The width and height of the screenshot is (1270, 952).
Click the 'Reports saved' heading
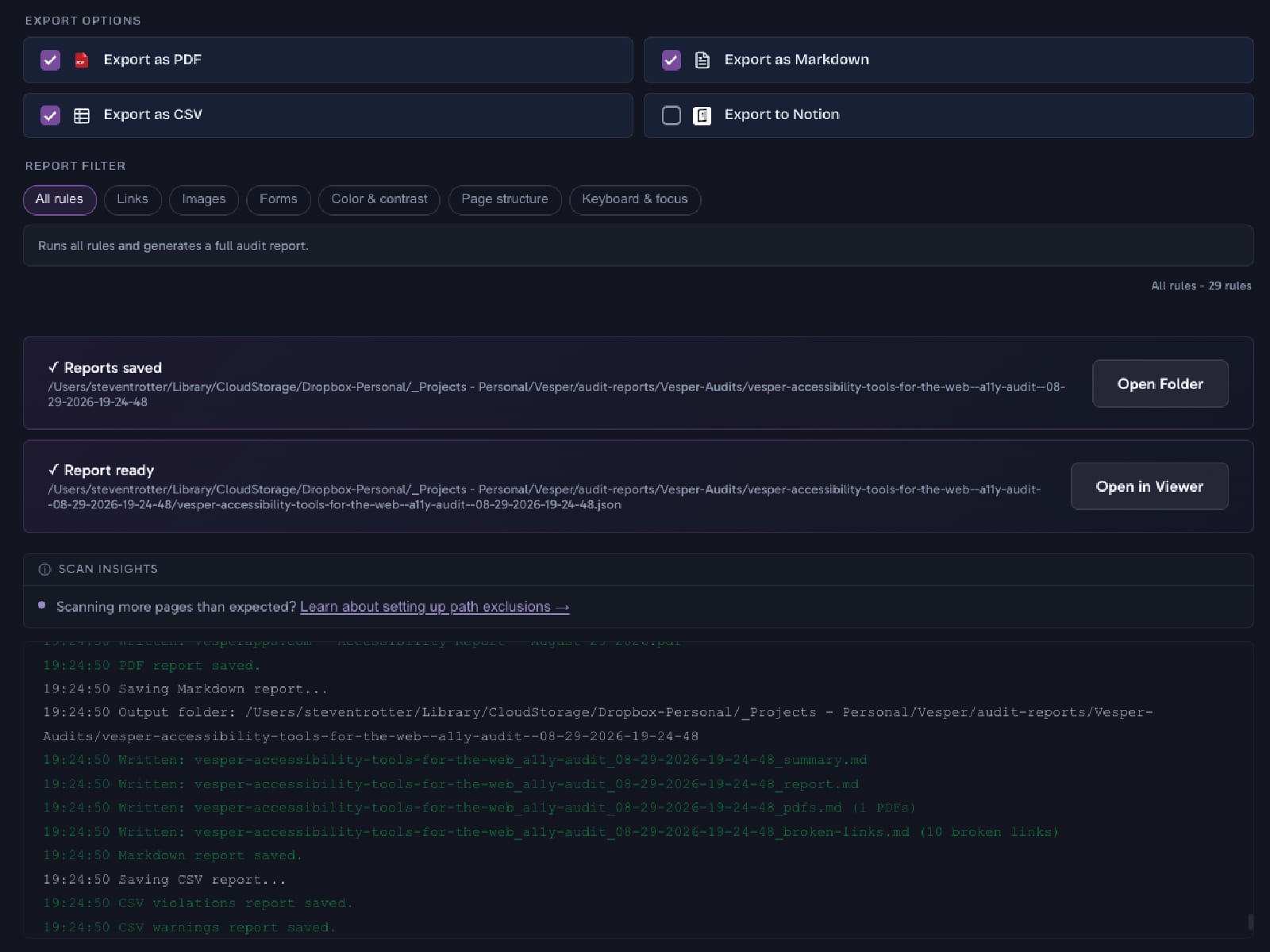coord(105,368)
